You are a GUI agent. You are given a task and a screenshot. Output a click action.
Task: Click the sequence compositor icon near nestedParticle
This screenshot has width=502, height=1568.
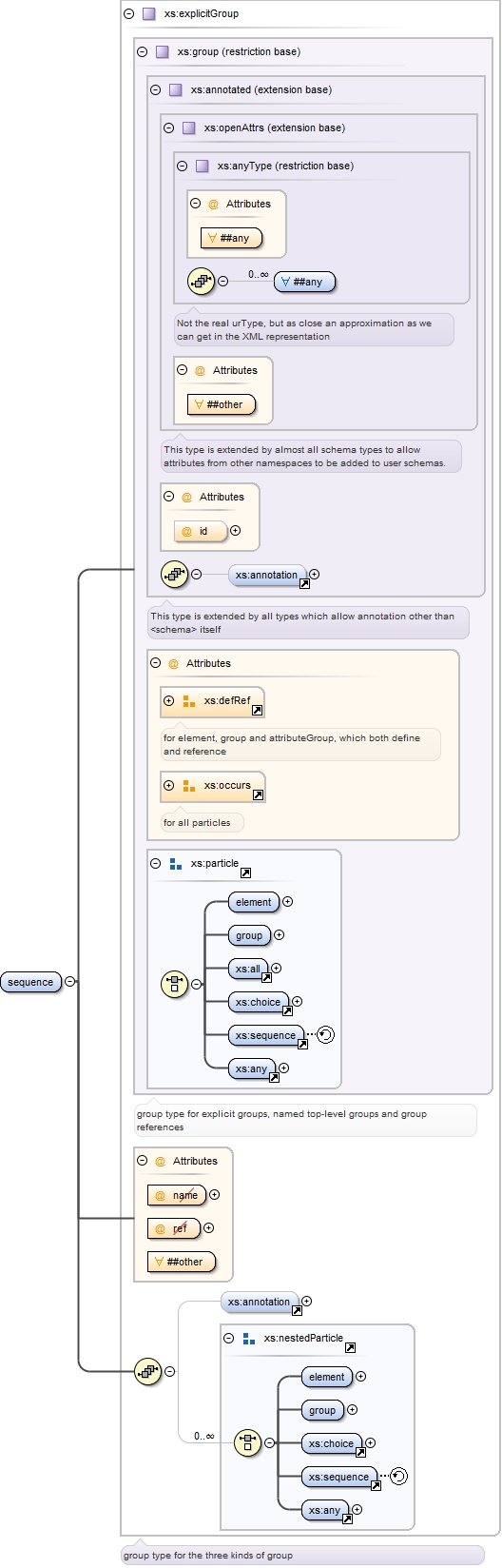point(147,1372)
